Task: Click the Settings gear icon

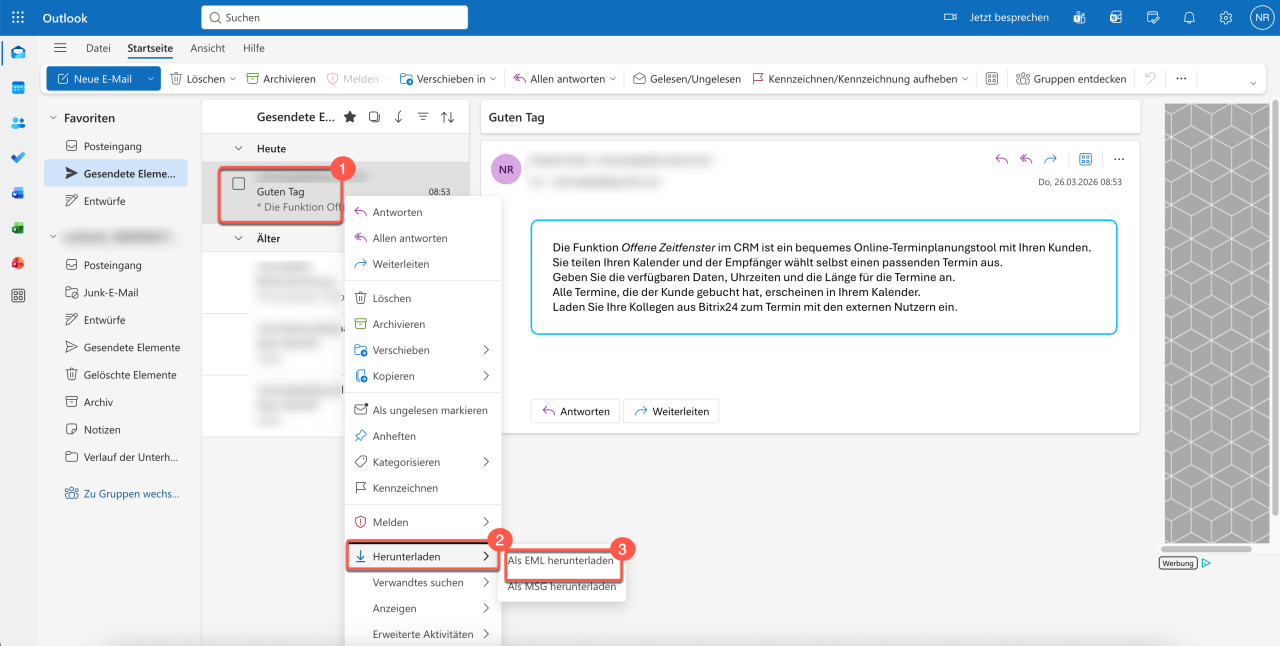Action: click(x=1225, y=18)
